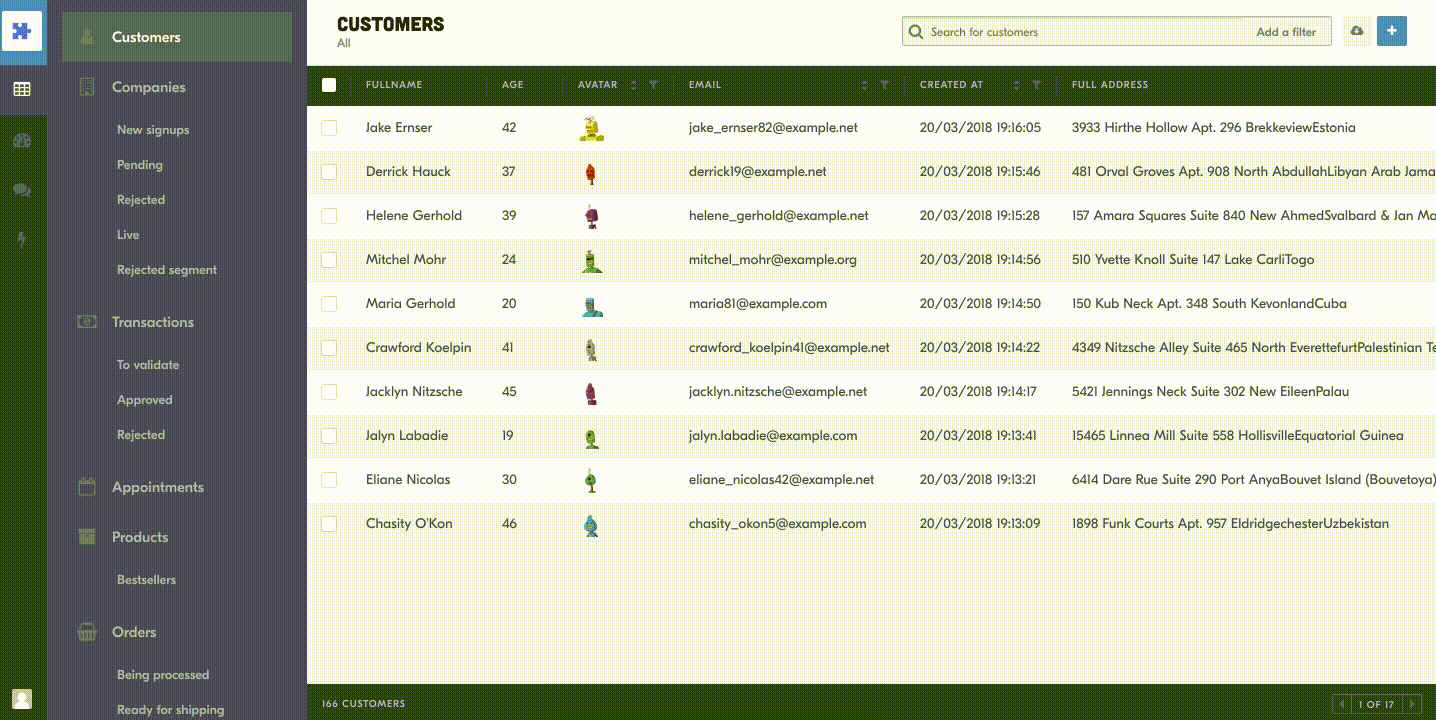Select Approved under Transactions
Screen dimensions: 1436x720
tap(145, 400)
